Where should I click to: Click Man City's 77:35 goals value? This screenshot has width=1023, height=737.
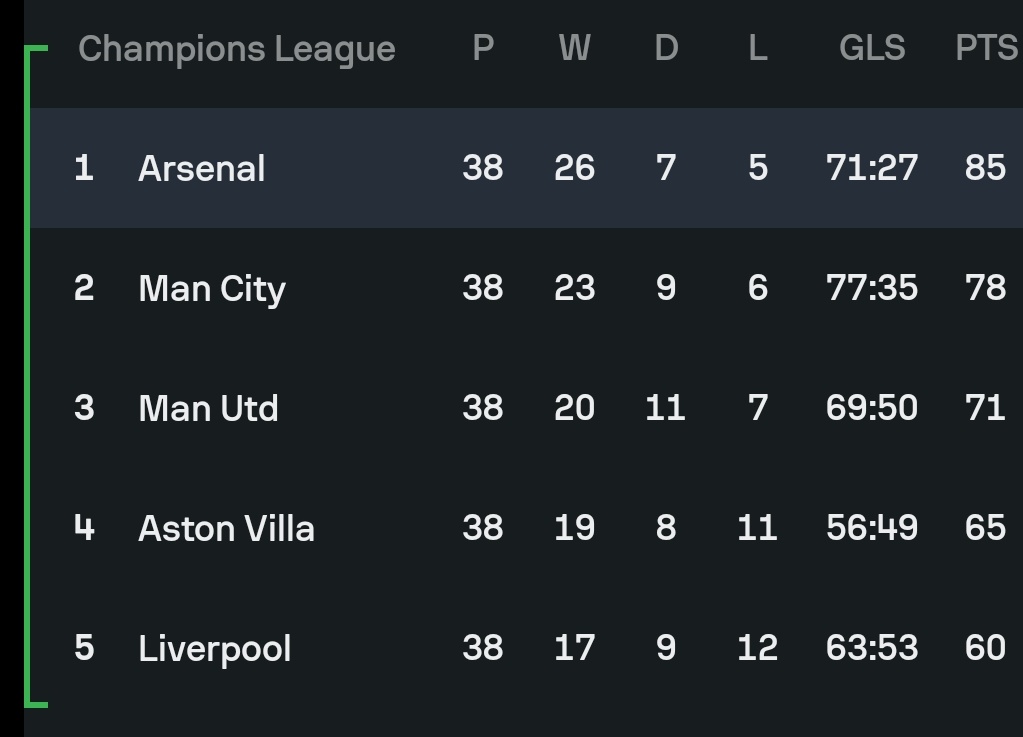[x=872, y=288]
